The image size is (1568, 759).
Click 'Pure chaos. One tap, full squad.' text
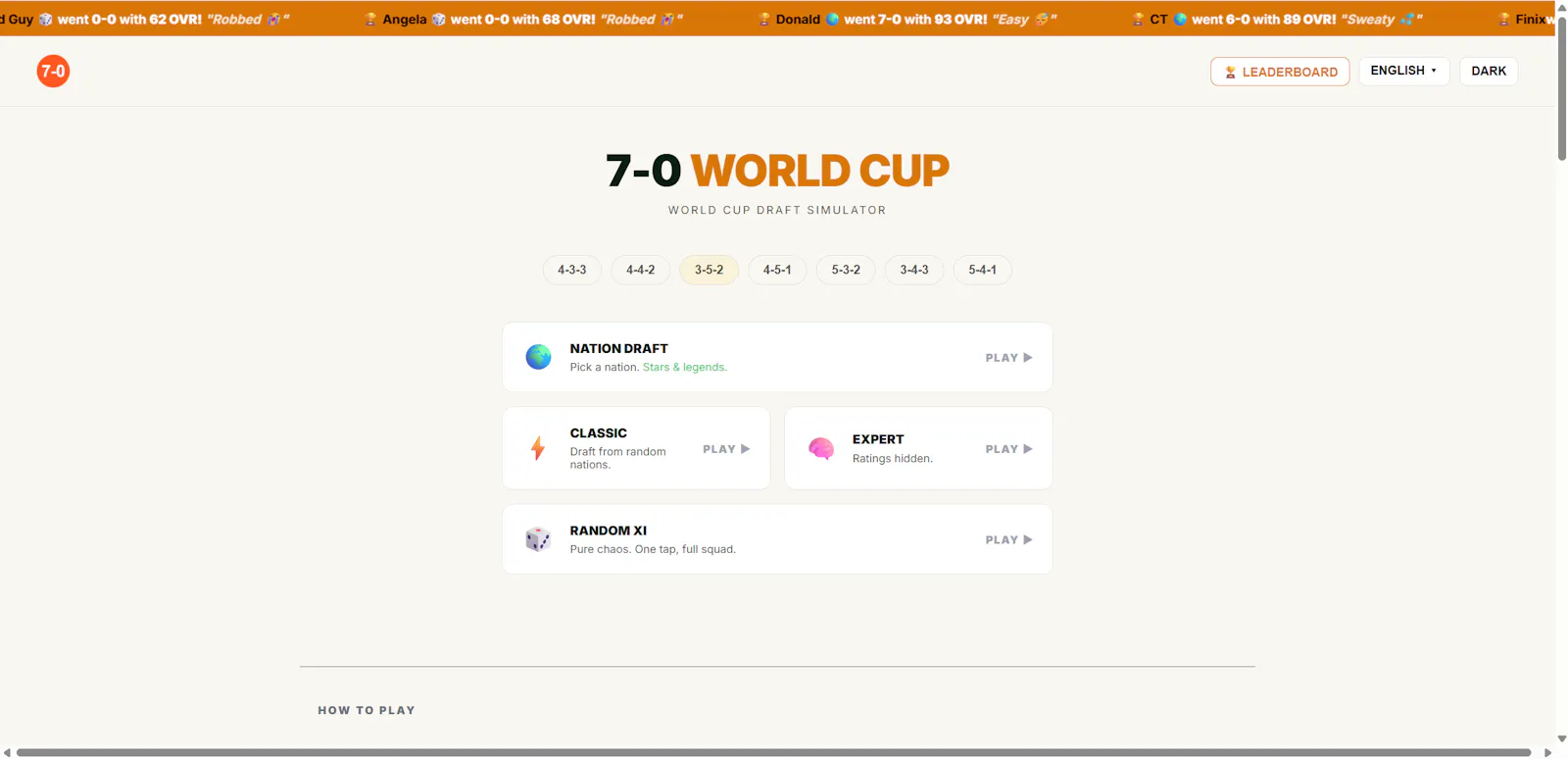[x=653, y=549]
